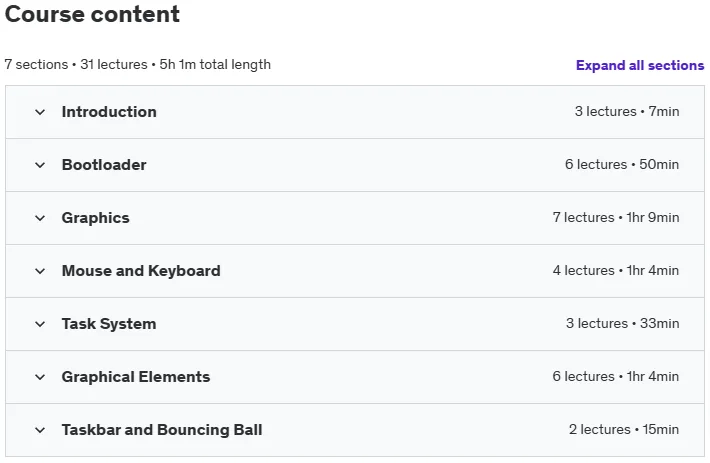
Task: Expand chevron next to Graphical Elements
Action: (x=40, y=377)
